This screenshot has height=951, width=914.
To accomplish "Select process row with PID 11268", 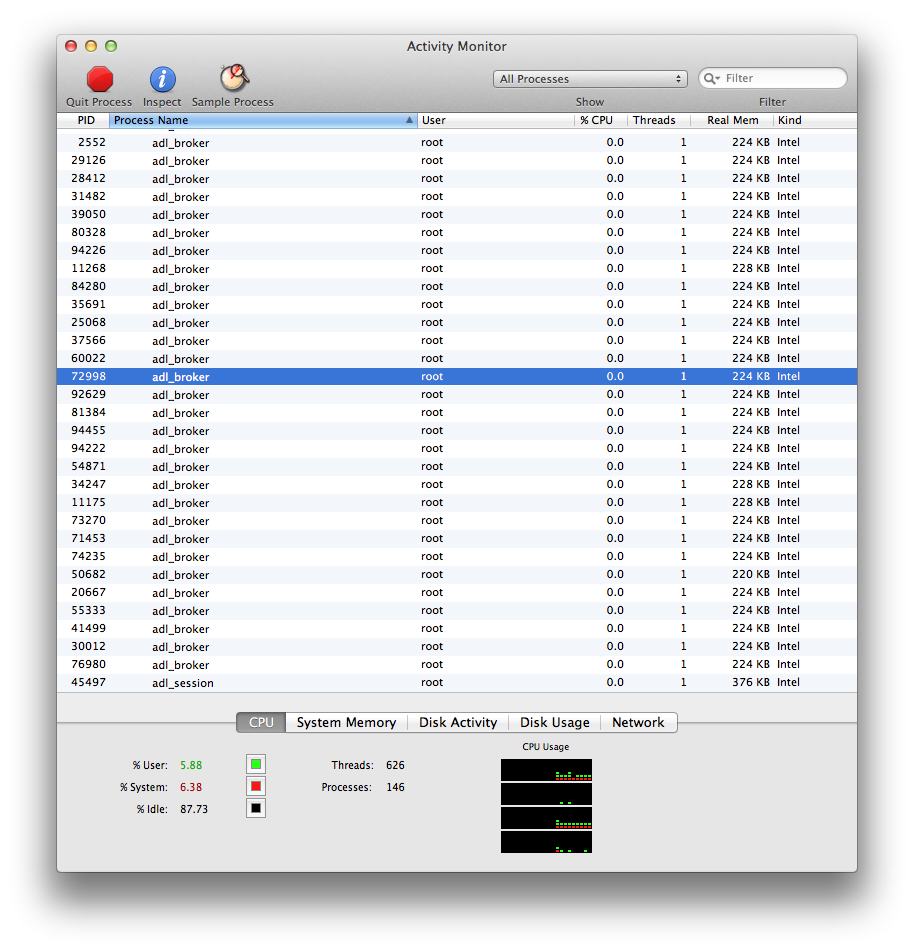I will tap(457, 269).
